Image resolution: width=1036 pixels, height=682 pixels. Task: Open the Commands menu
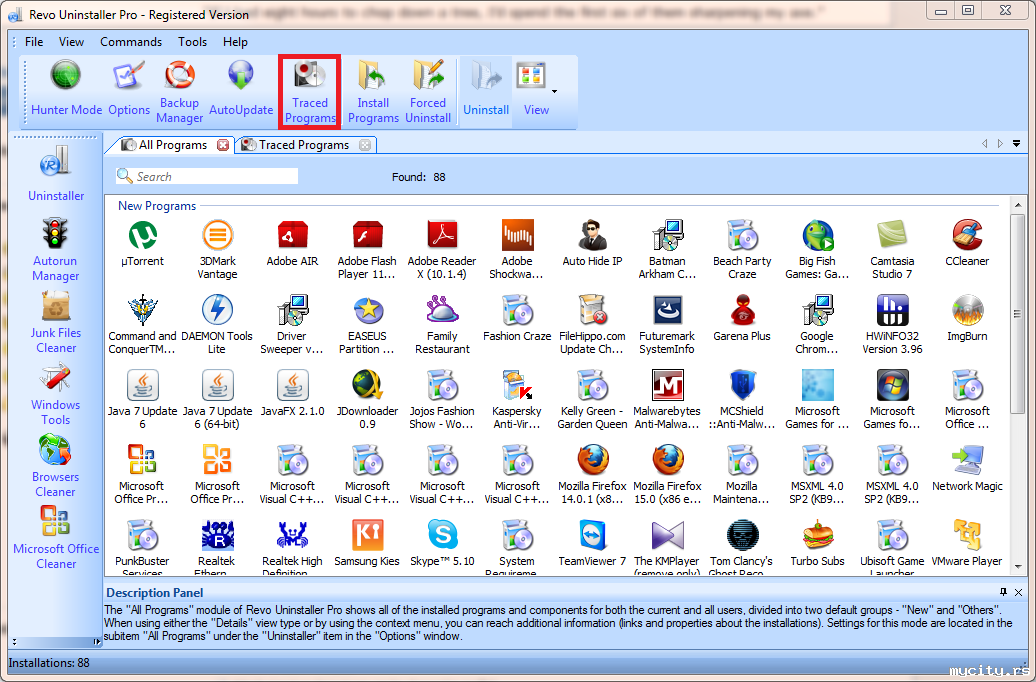[131, 42]
